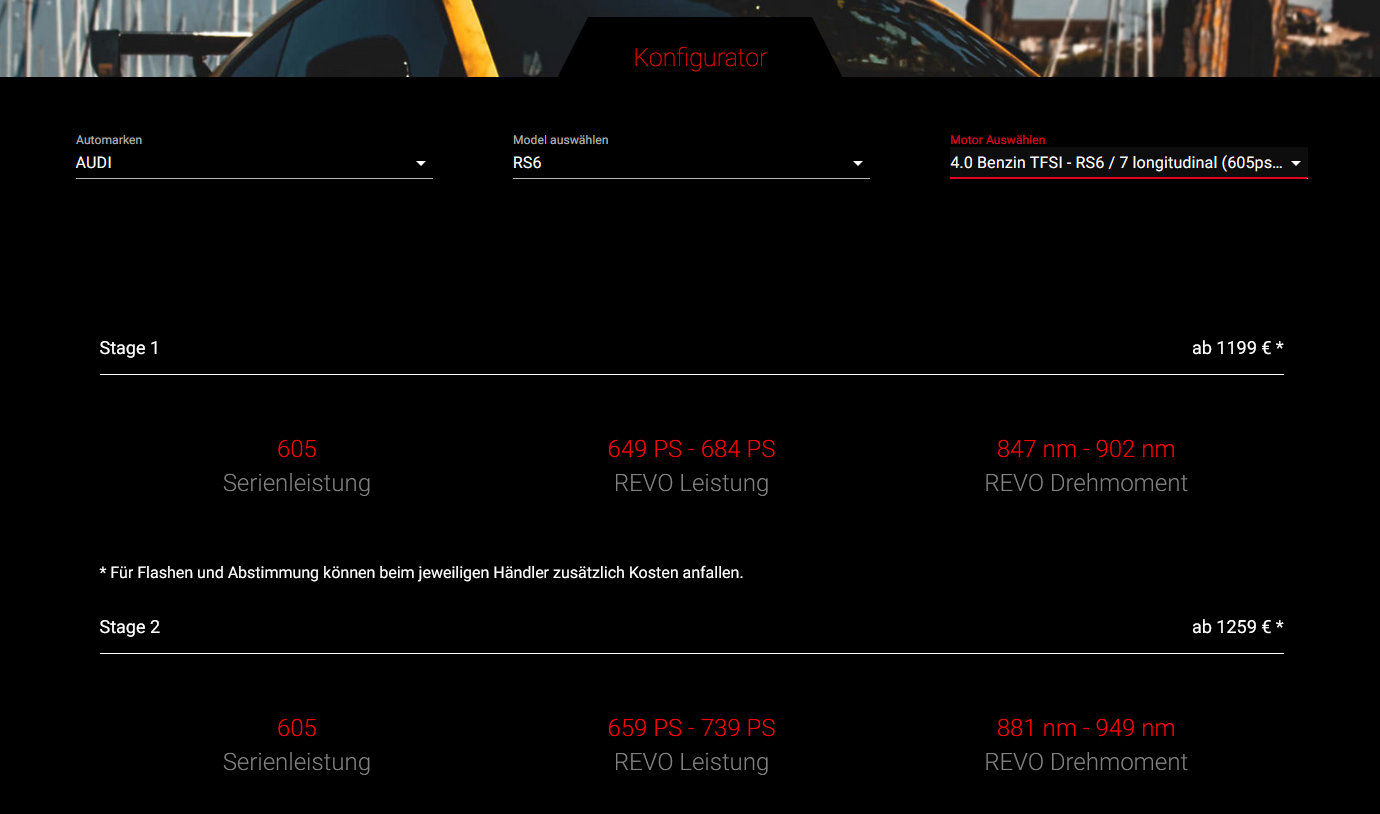Image resolution: width=1380 pixels, height=814 pixels.
Task: Open the Motor Auswählen engine selector
Action: pyautogui.click(x=1120, y=162)
